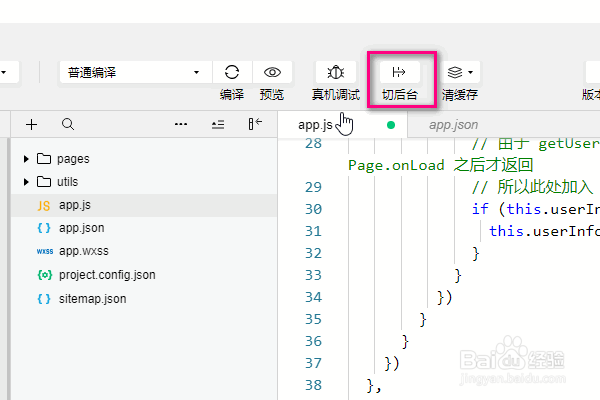The width and height of the screenshot is (600, 400).
Task: Expand the pages folder
Action: pyautogui.click(x=26, y=158)
